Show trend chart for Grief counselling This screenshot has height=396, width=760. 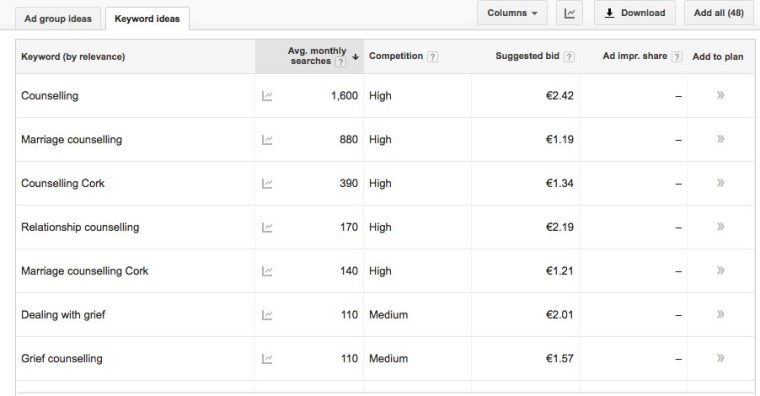point(267,359)
